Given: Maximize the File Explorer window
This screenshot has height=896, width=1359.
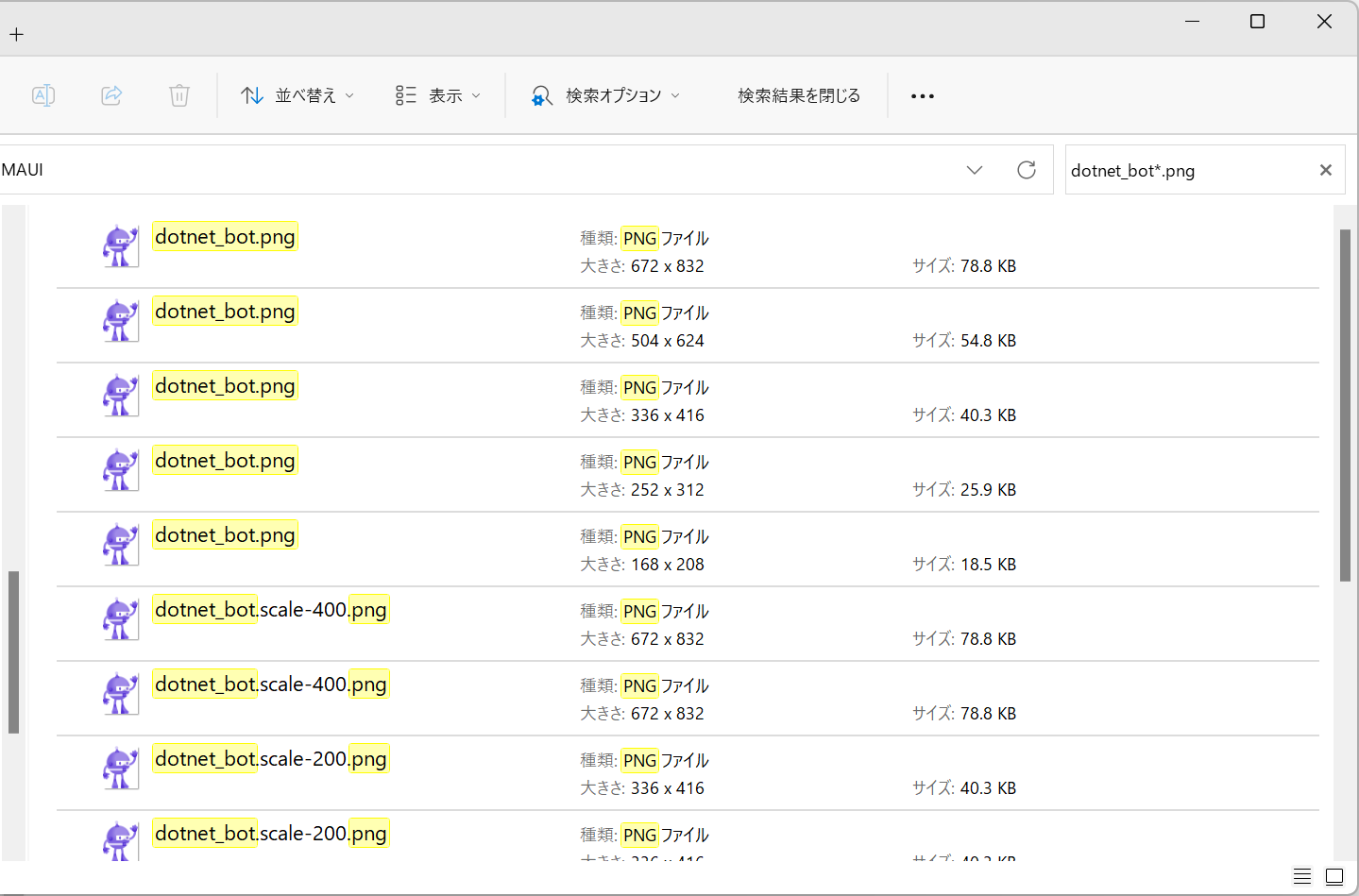Looking at the screenshot, I should click(x=1257, y=21).
